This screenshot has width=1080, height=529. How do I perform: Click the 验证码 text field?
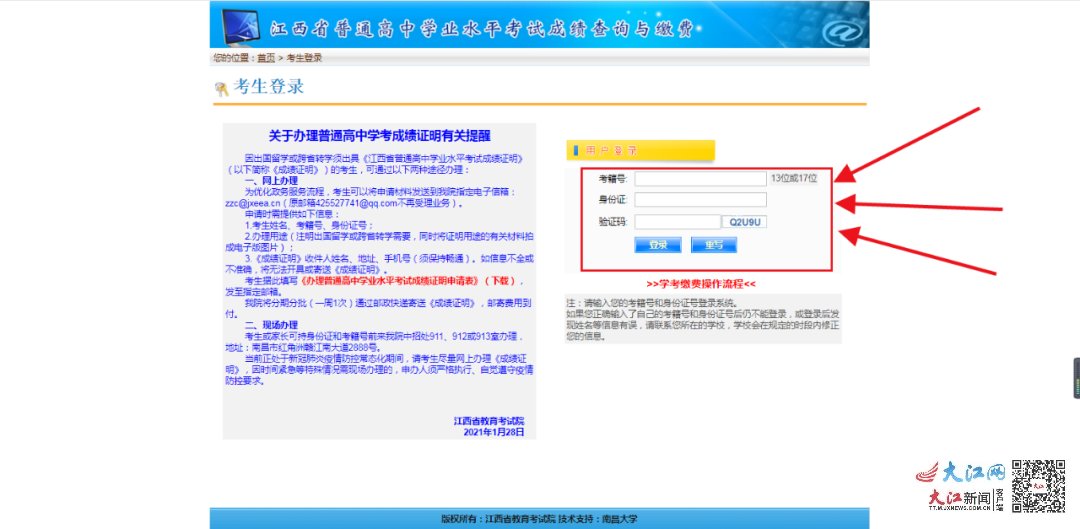click(x=676, y=222)
